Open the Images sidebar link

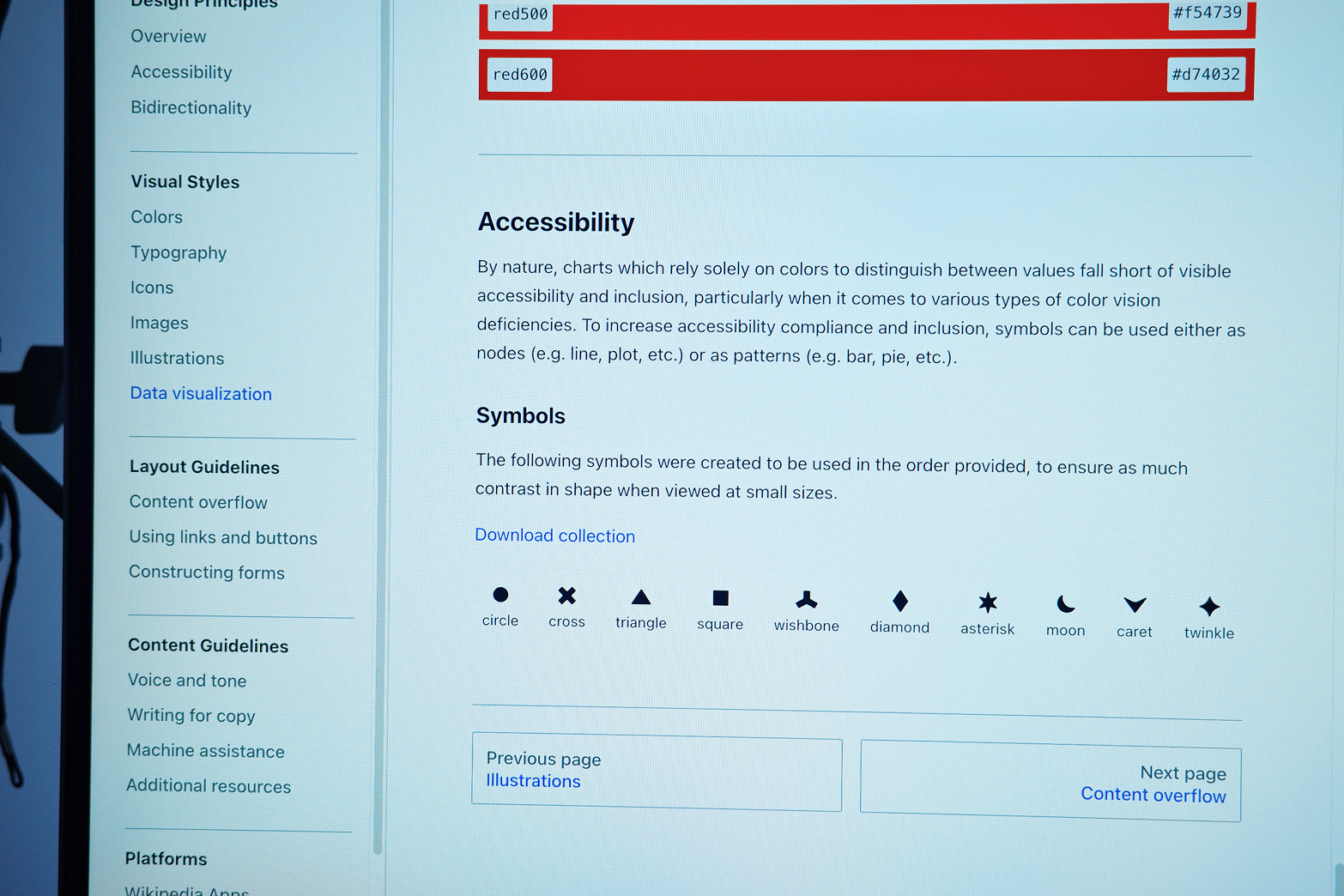[x=159, y=323]
